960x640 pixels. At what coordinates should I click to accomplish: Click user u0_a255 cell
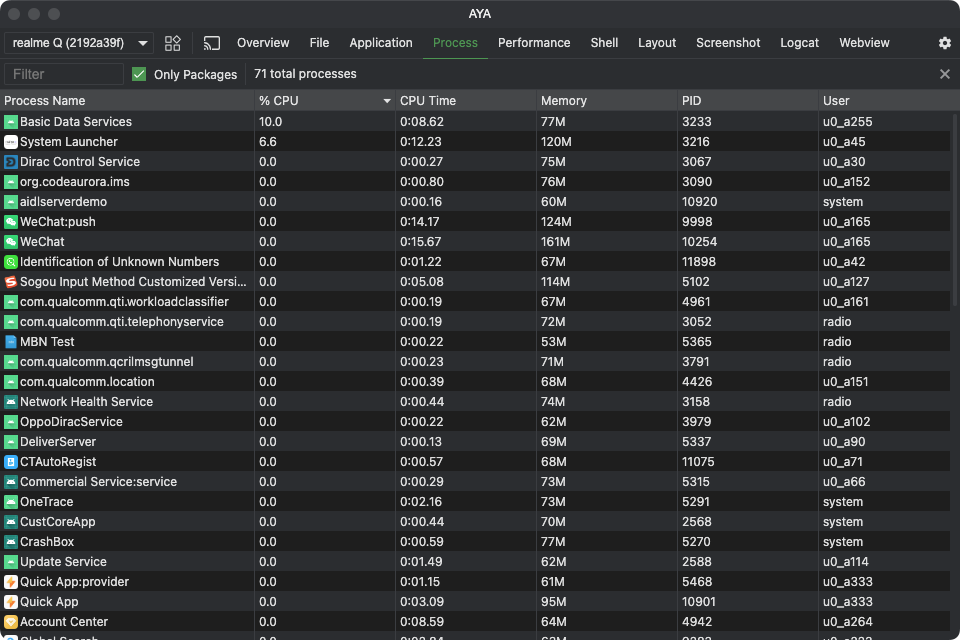tap(847, 122)
